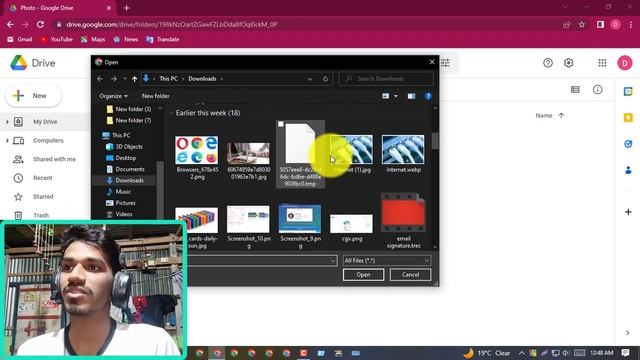The width and height of the screenshot is (640, 360).
Task: Open the Chrome profile avatar in toolbar
Action: click(x=616, y=24)
